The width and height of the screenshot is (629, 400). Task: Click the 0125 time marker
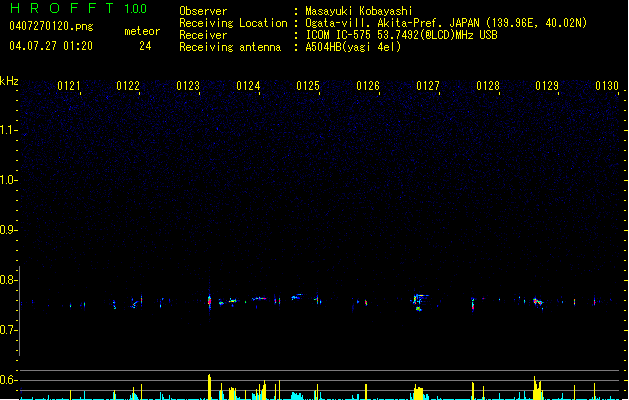tap(308, 86)
